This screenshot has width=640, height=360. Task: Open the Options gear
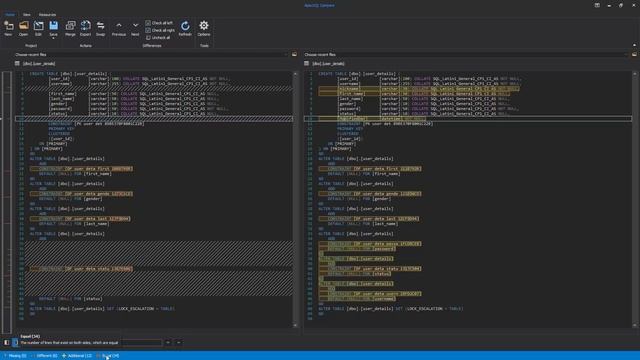click(x=204, y=28)
